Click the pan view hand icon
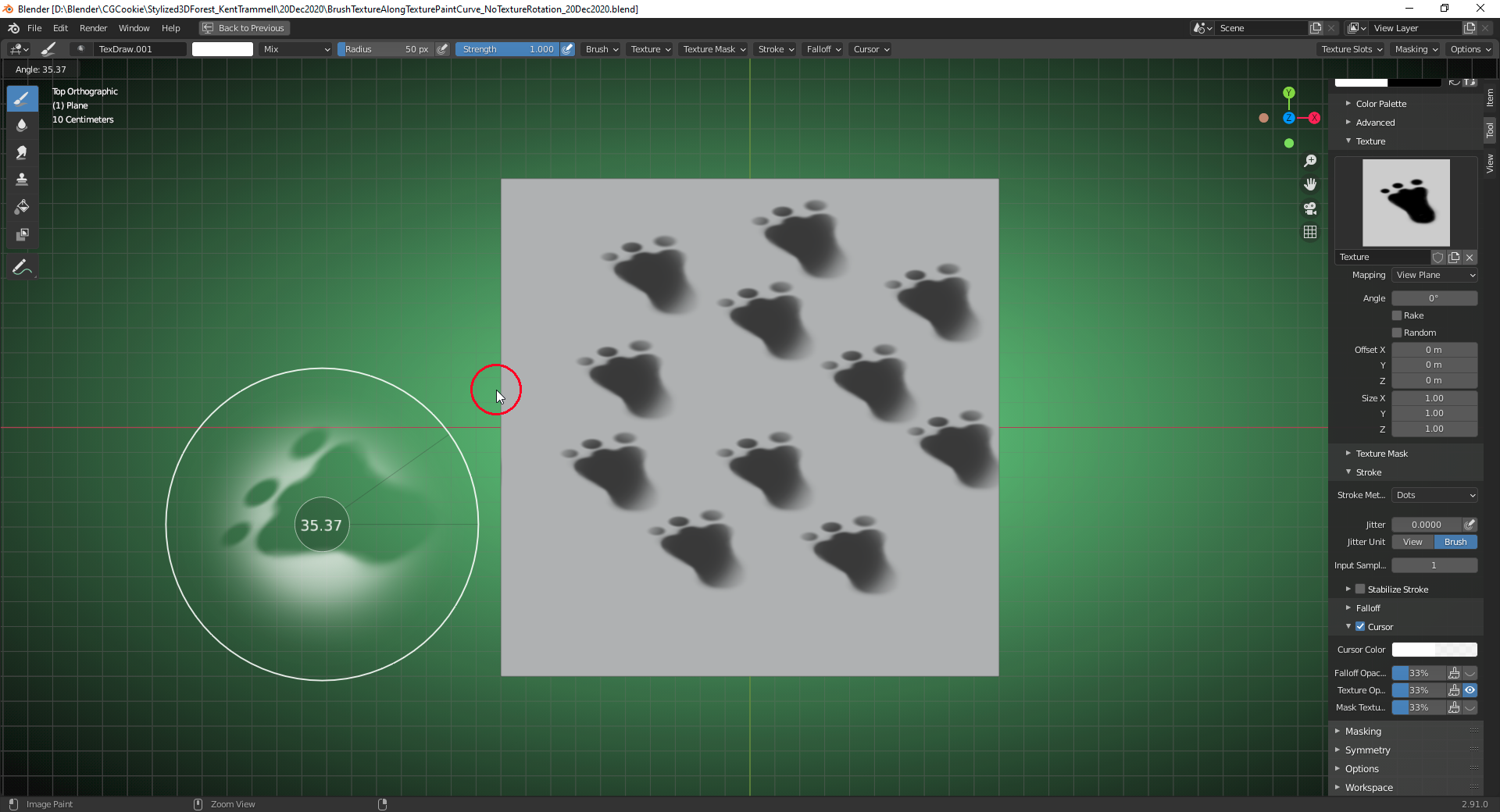Viewport: 1500px width, 812px height. click(x=1310, y=184)
